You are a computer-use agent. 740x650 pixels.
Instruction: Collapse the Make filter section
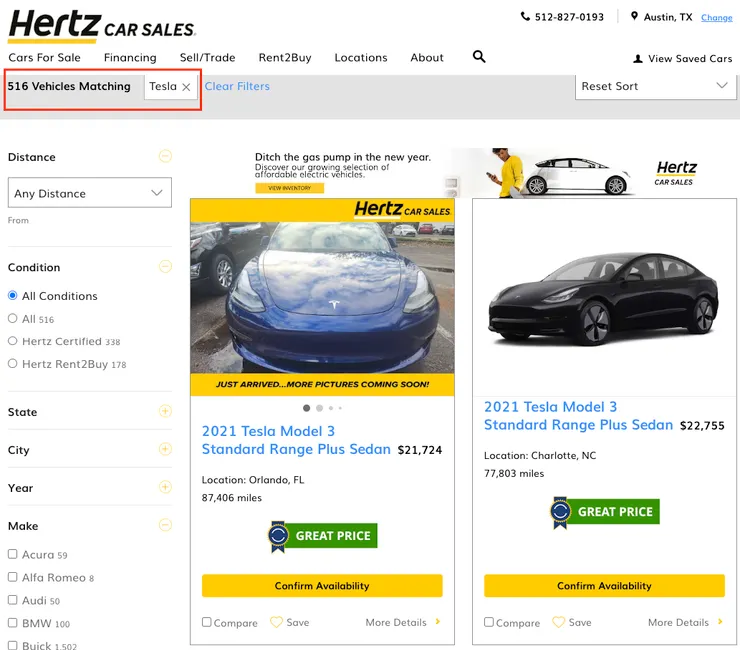point(165,525)
